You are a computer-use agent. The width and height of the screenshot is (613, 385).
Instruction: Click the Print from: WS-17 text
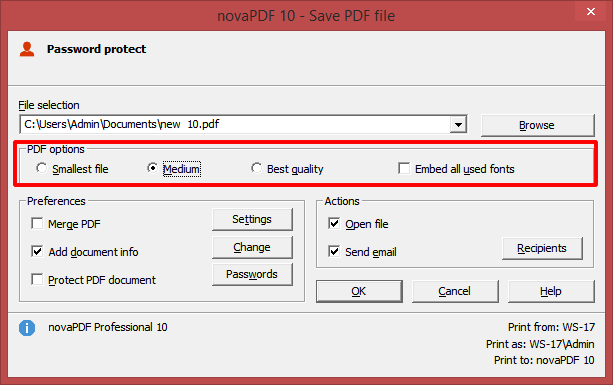[551, 327]
